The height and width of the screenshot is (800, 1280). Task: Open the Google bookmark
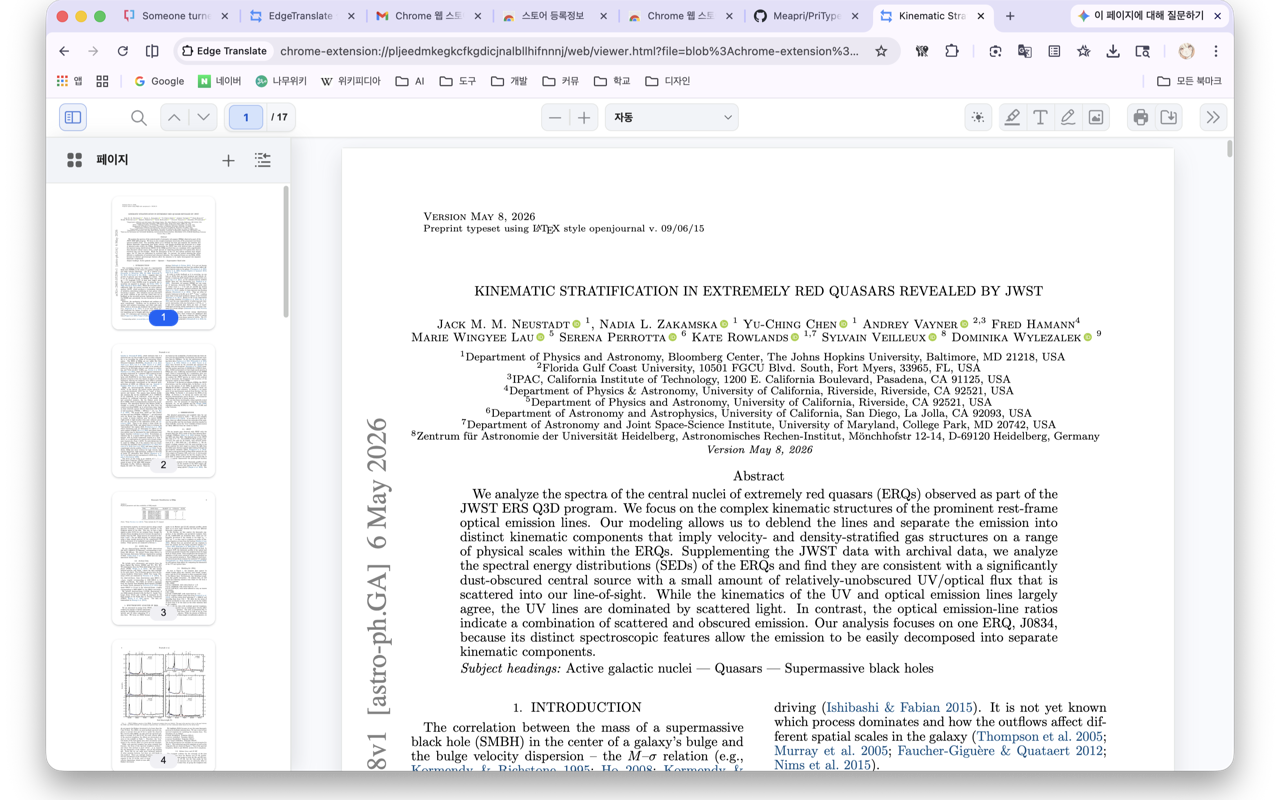point(159,81)
